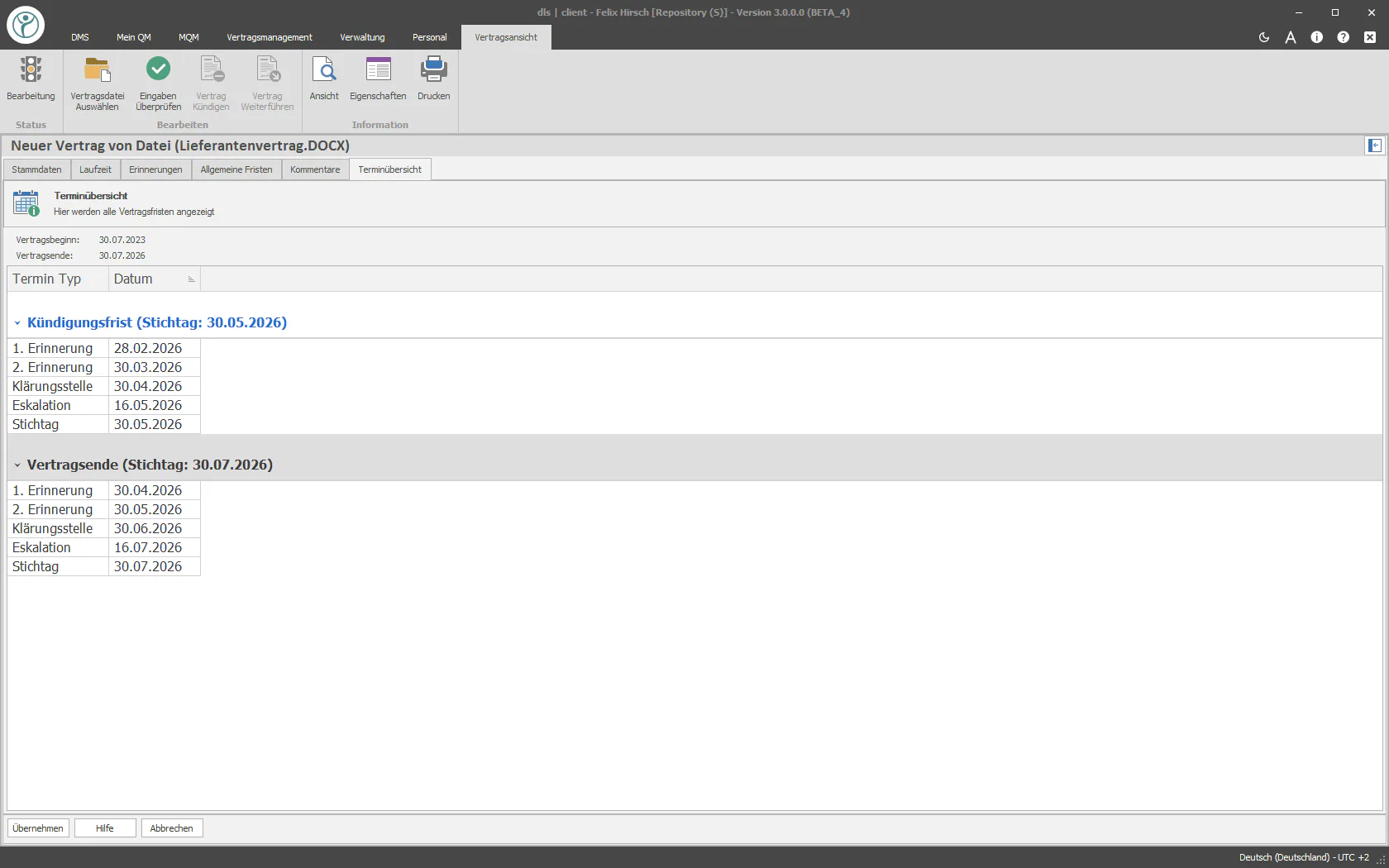Select 1. Erinnerung row under Vertragsende

pos(104,491)
